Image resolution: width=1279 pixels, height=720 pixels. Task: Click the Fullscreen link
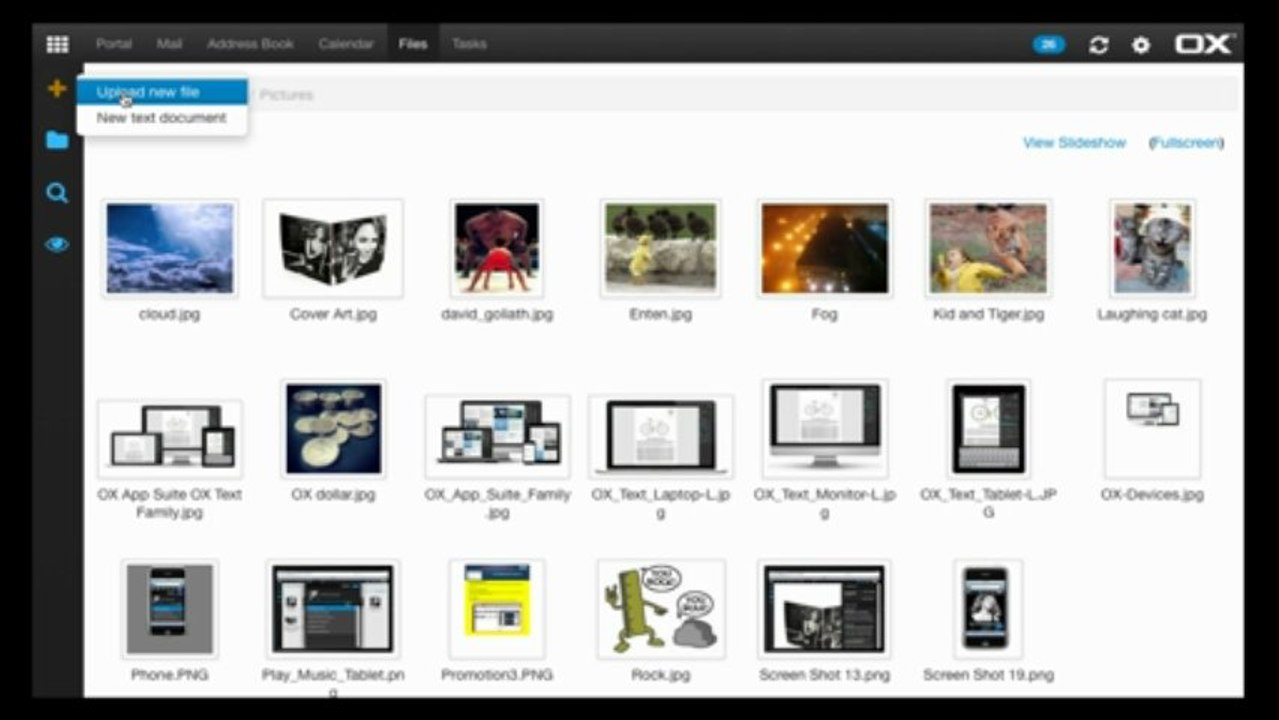(x=1186, y=143)
